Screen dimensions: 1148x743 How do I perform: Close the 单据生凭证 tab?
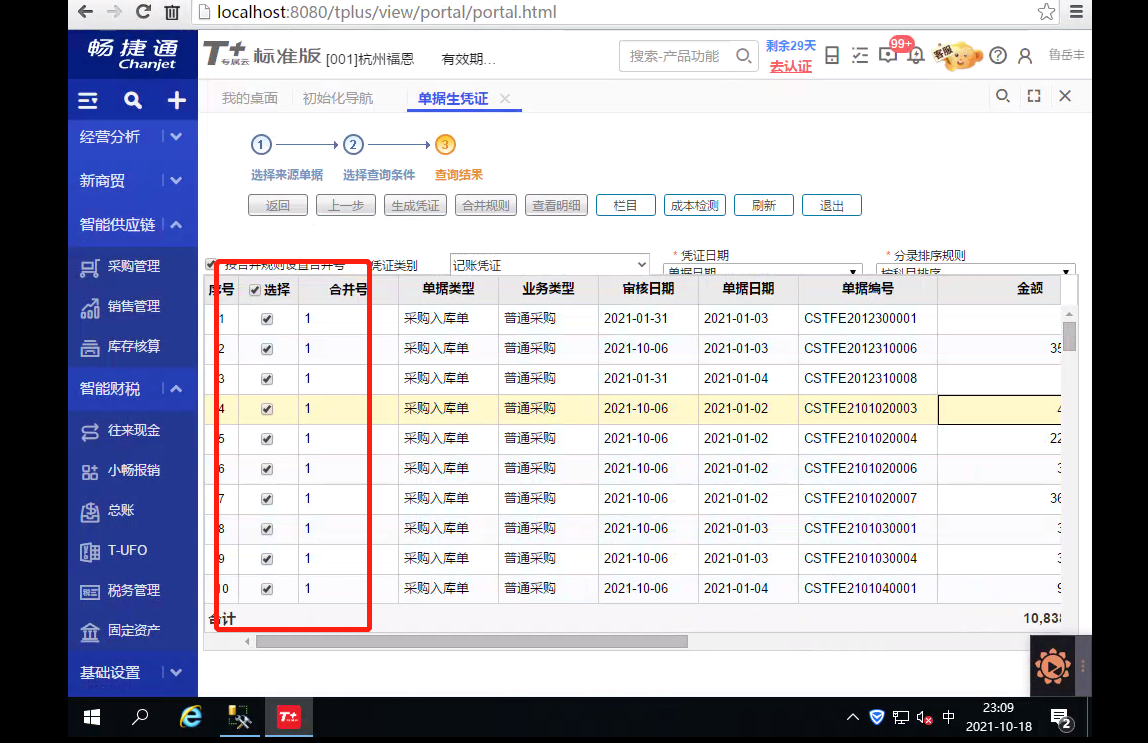[504, 98]
